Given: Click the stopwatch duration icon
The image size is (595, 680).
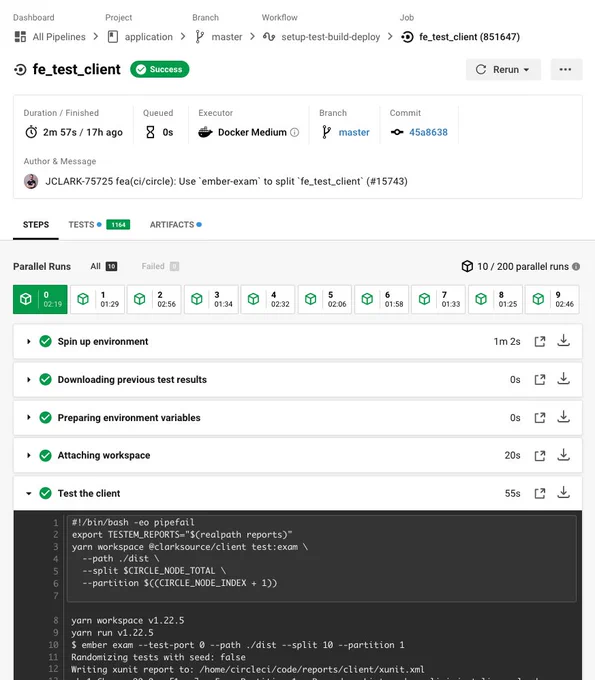Looking at the screenshot, I should tap(31, 132).
